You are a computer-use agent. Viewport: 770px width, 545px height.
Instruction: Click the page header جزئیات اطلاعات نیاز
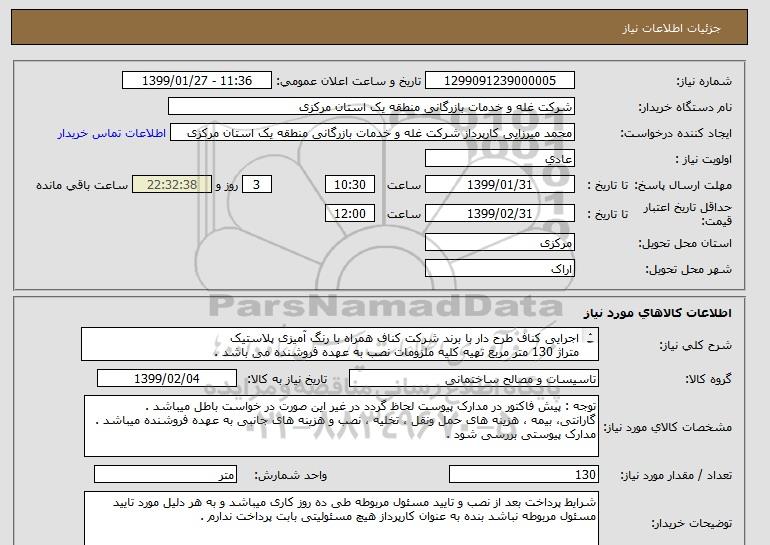click(671, 28)
